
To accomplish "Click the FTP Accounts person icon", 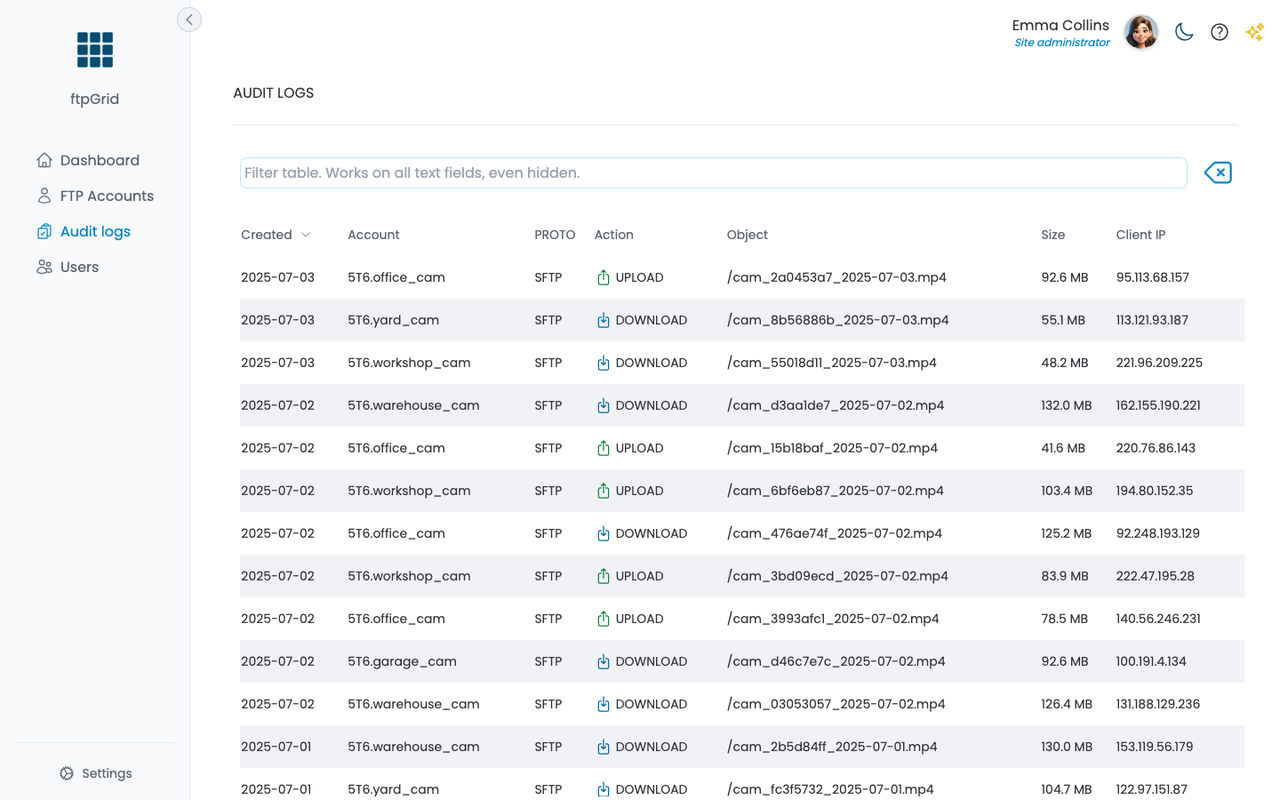I will coord(44,196).
